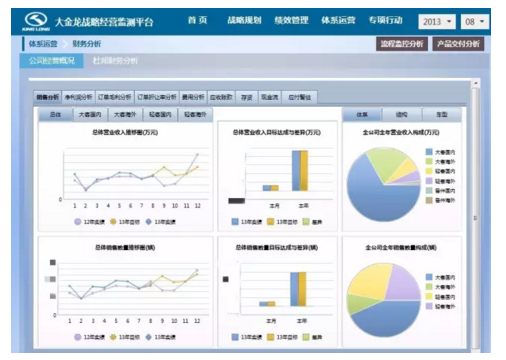The image size is (506, 360).
Task: Click the King Long logo icon
Action: (36, 21)
